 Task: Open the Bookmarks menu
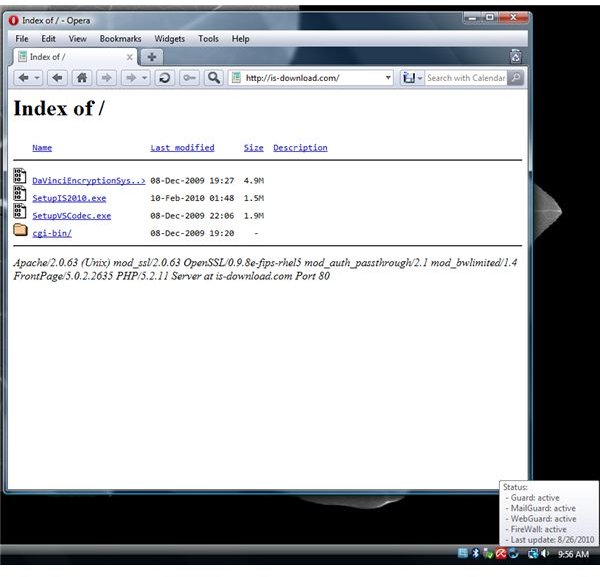coord(120,39)
